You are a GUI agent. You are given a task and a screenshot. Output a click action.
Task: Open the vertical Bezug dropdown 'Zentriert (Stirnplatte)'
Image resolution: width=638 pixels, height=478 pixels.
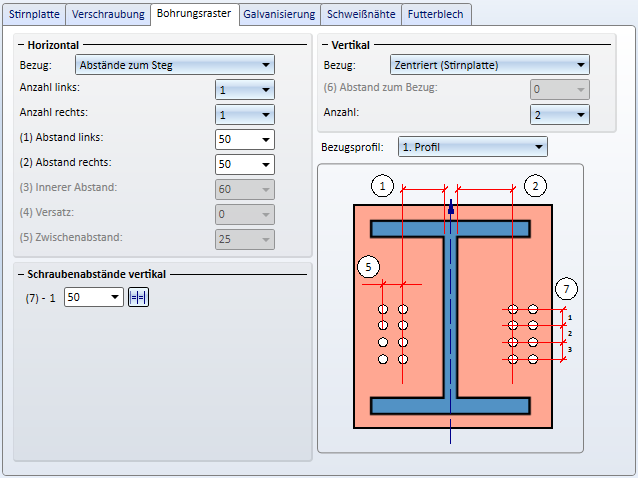coord(490,65)
